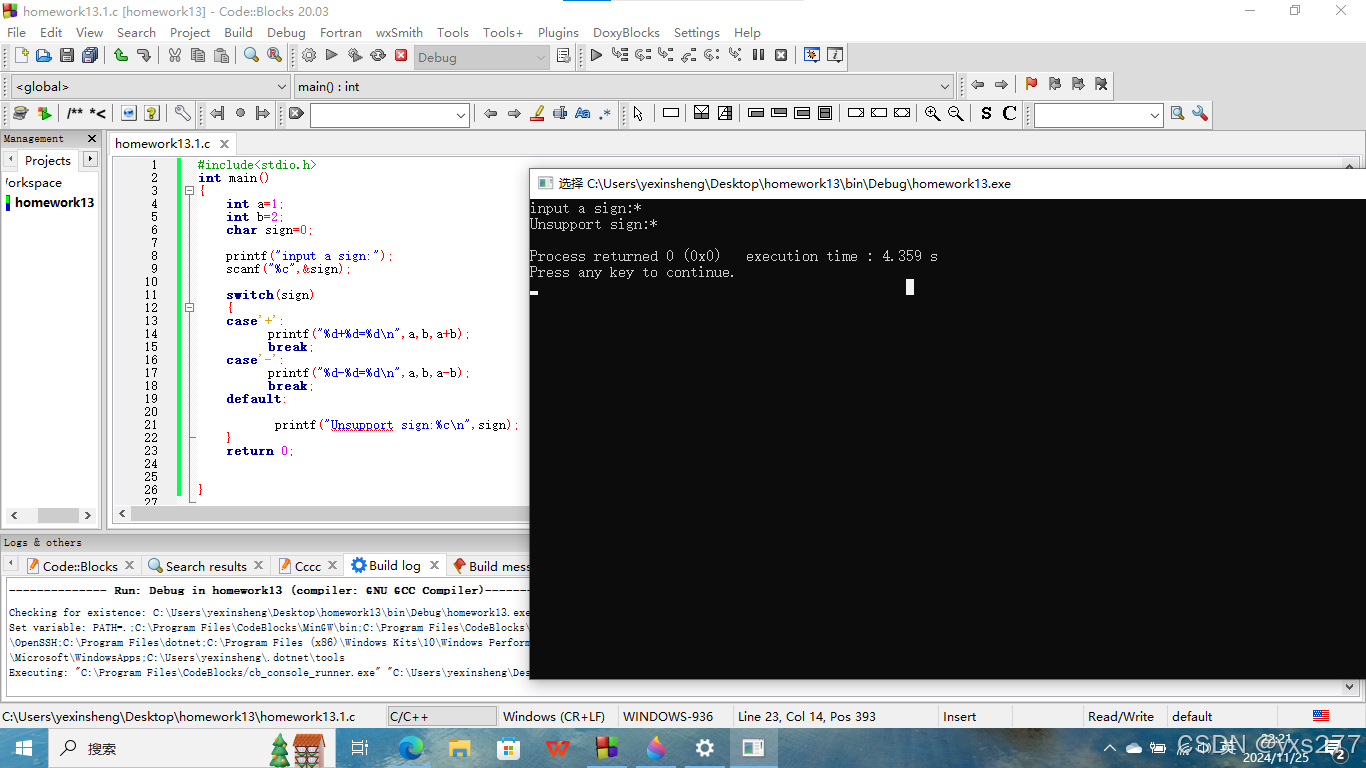Open the main() : int function dropdown
Viewport: 1366px width, 768px height.
coord(624,86)
